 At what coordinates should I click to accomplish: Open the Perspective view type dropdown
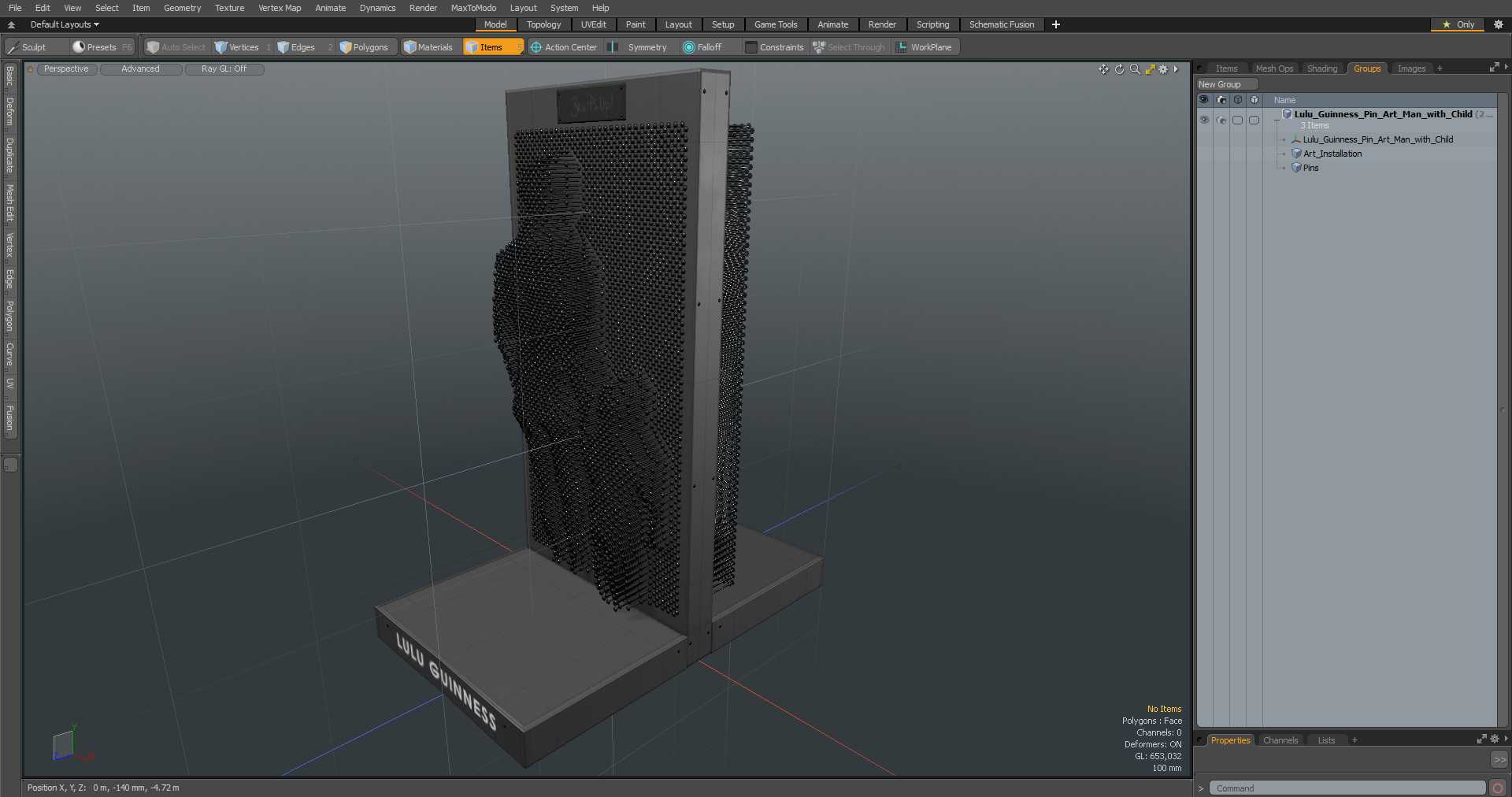coord(66,69)
